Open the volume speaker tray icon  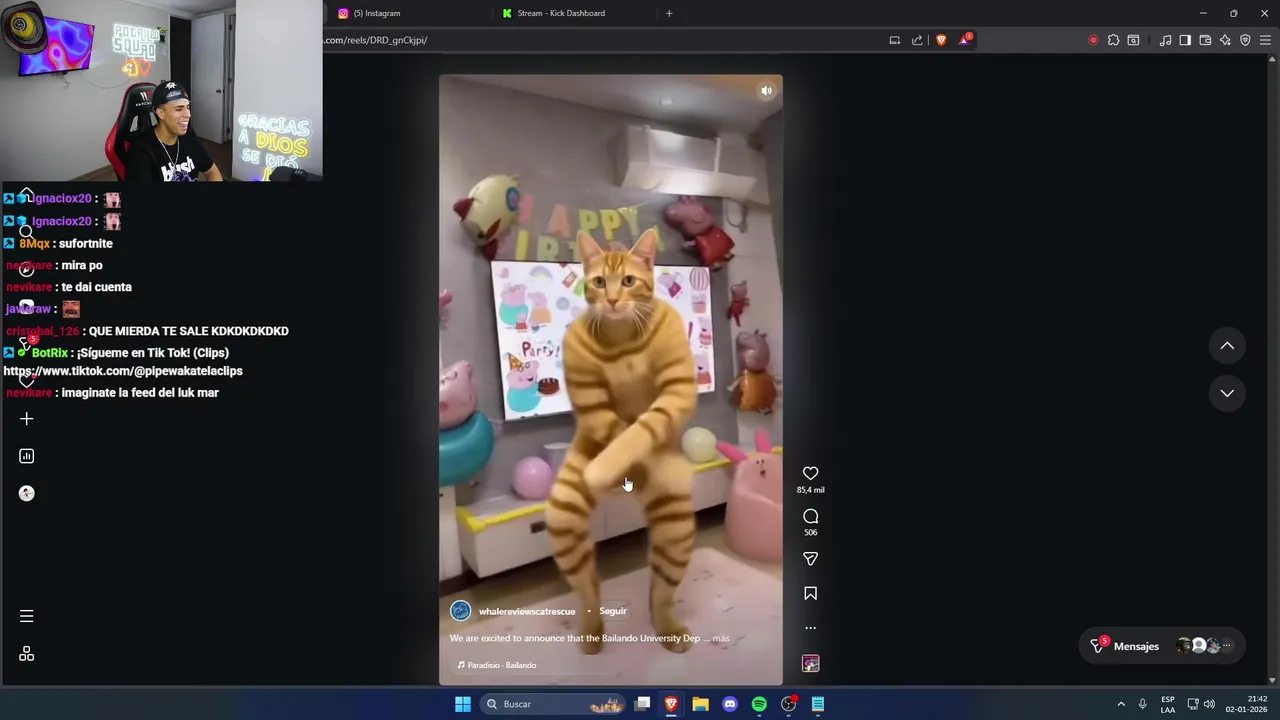(x=1209, y=704)
